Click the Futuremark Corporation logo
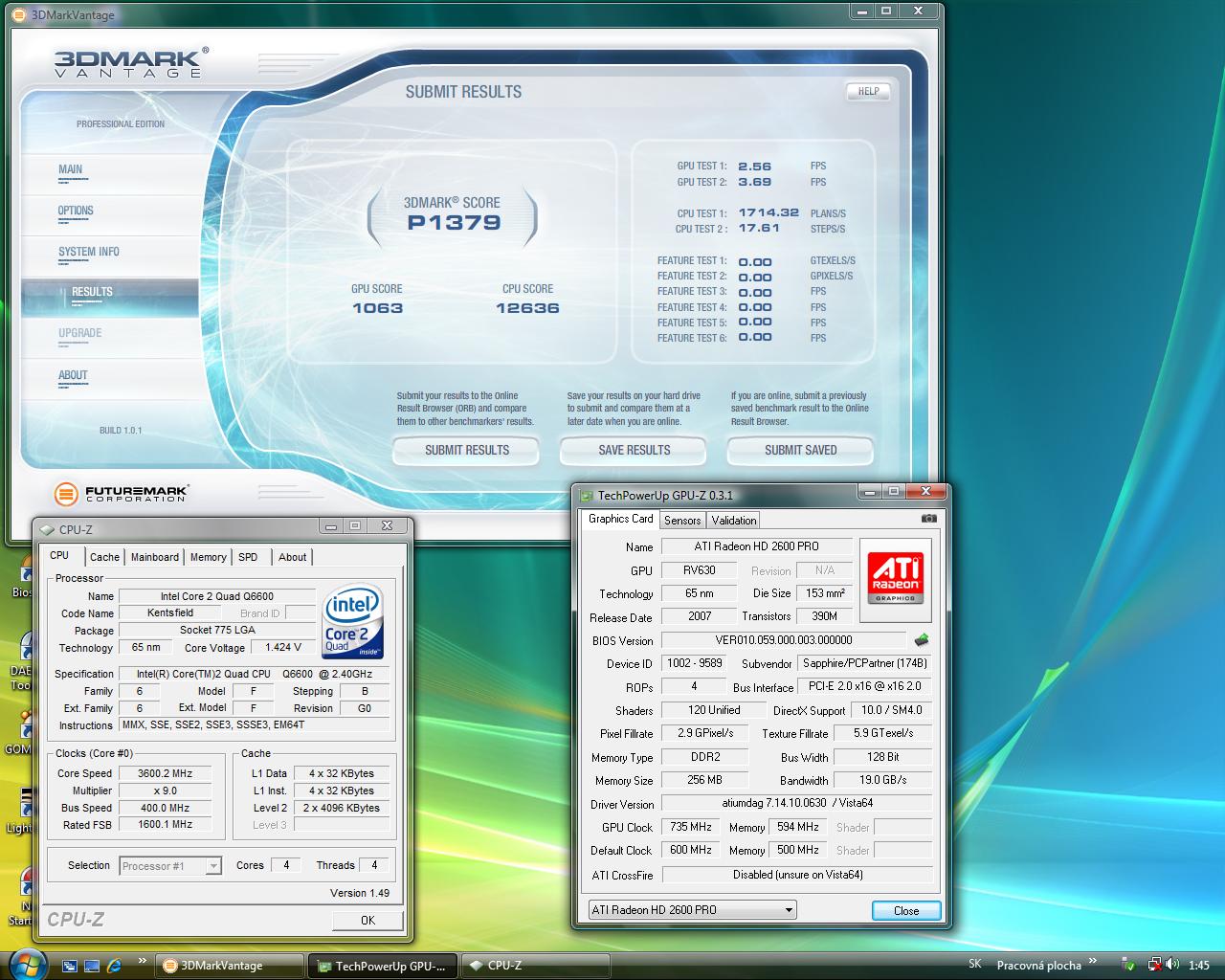 [122, 494]
